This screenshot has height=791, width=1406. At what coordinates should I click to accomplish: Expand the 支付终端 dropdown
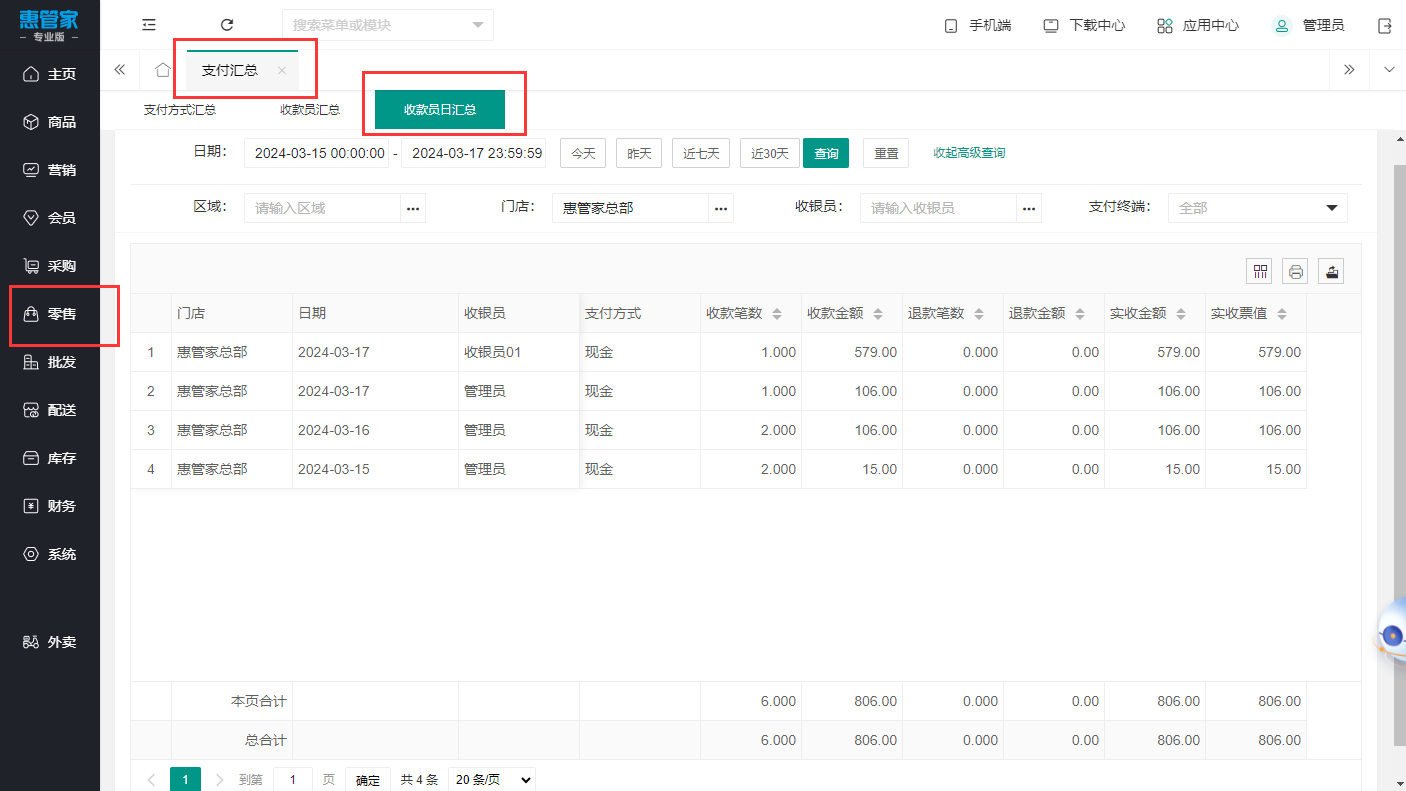coord(1257,208)
